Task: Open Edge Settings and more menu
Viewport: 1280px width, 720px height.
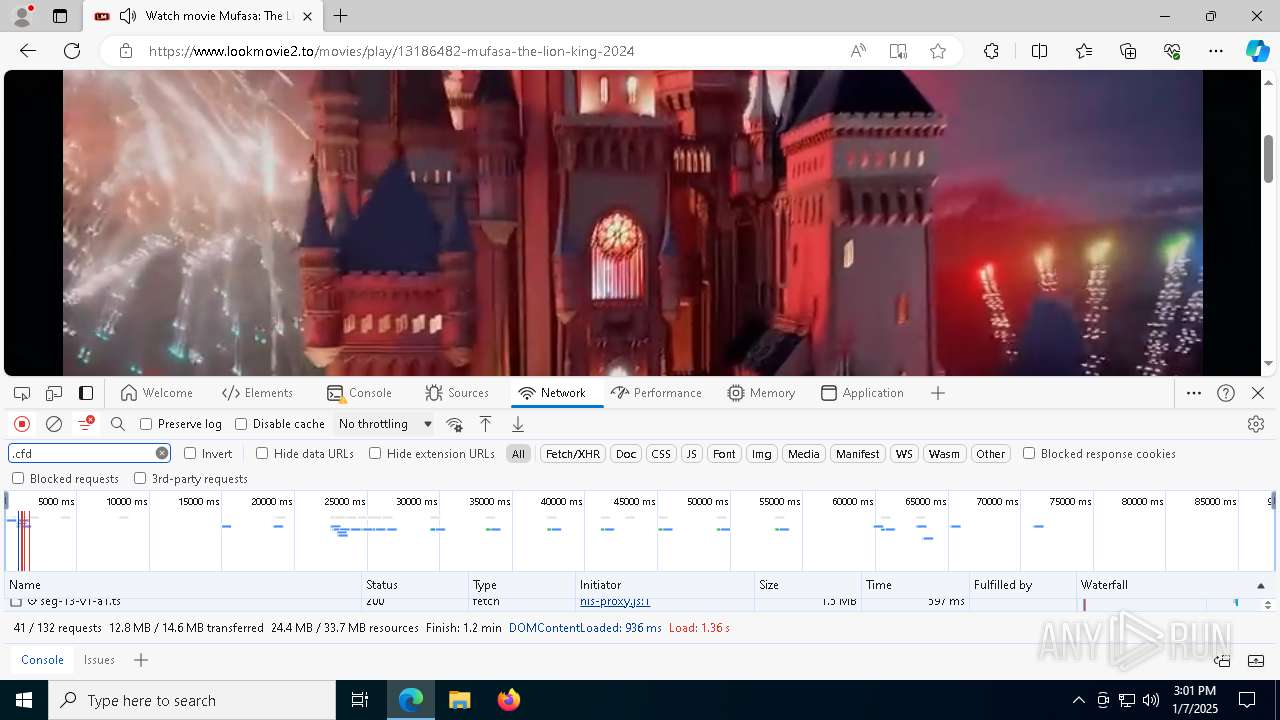Action: [1216, 51]
